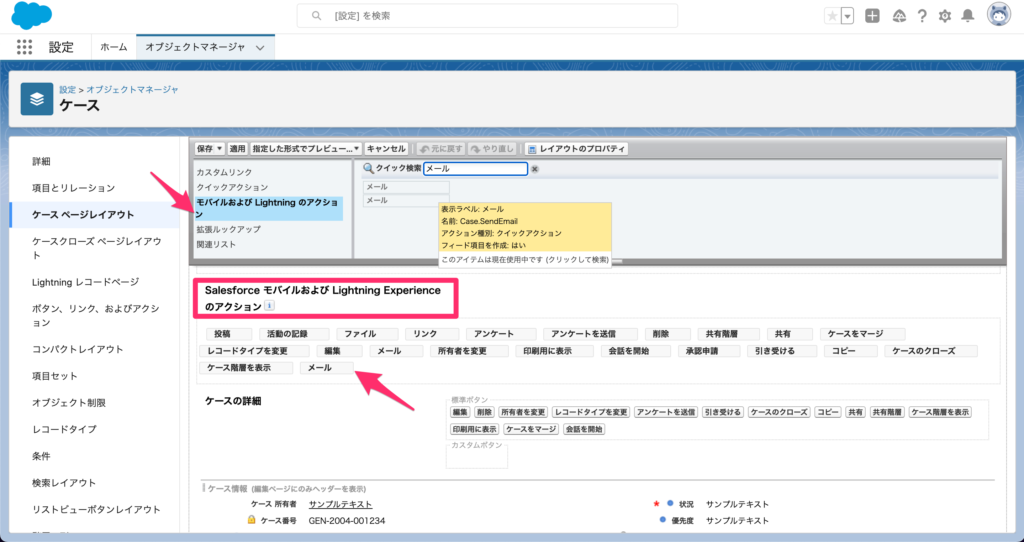Open Lightning レコードページ in the sidebar
The height and width of the screenshot is (542, 1024).
point(86,282)
